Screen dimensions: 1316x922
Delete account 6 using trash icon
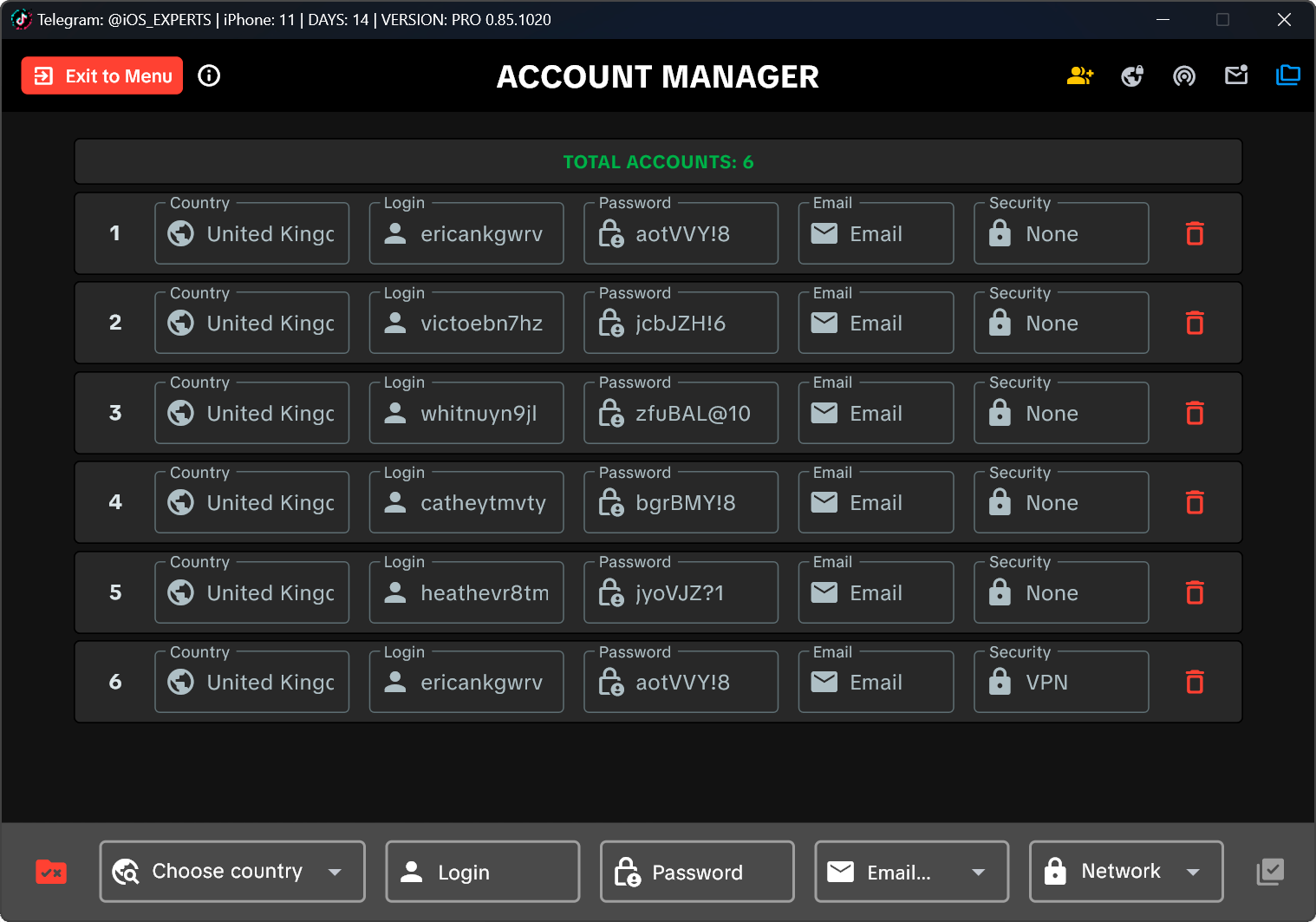tap(1195, 683)
